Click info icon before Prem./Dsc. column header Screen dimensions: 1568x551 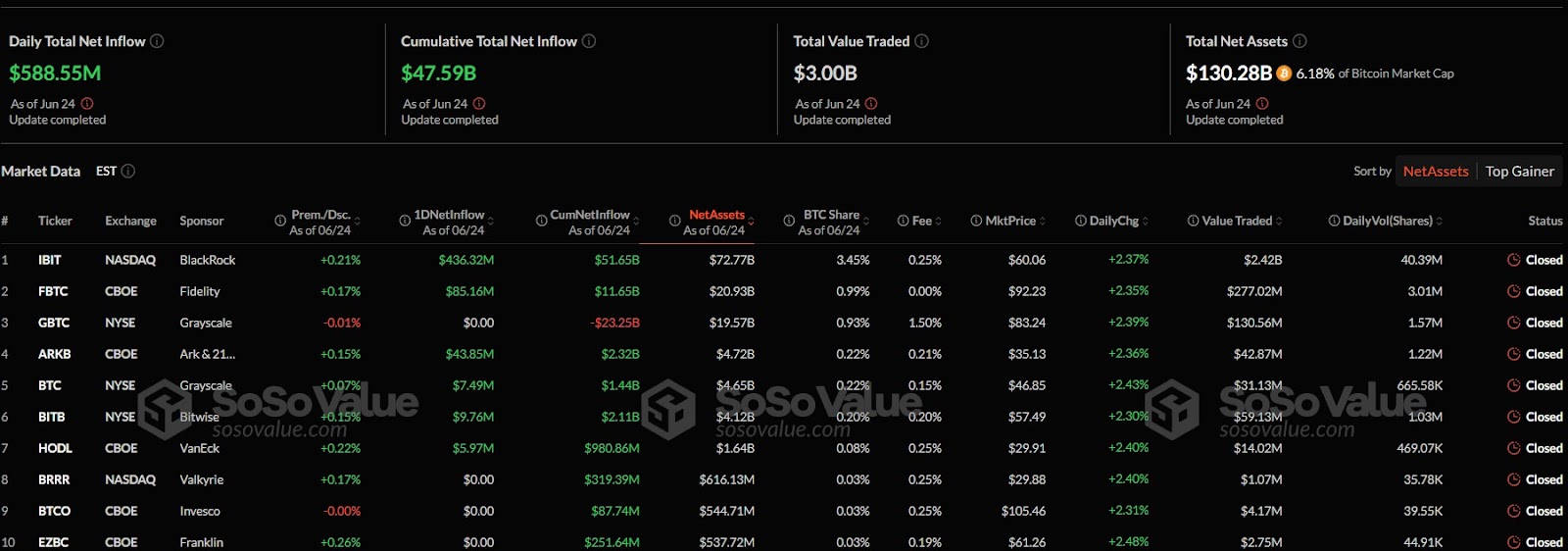click(280, 221)
